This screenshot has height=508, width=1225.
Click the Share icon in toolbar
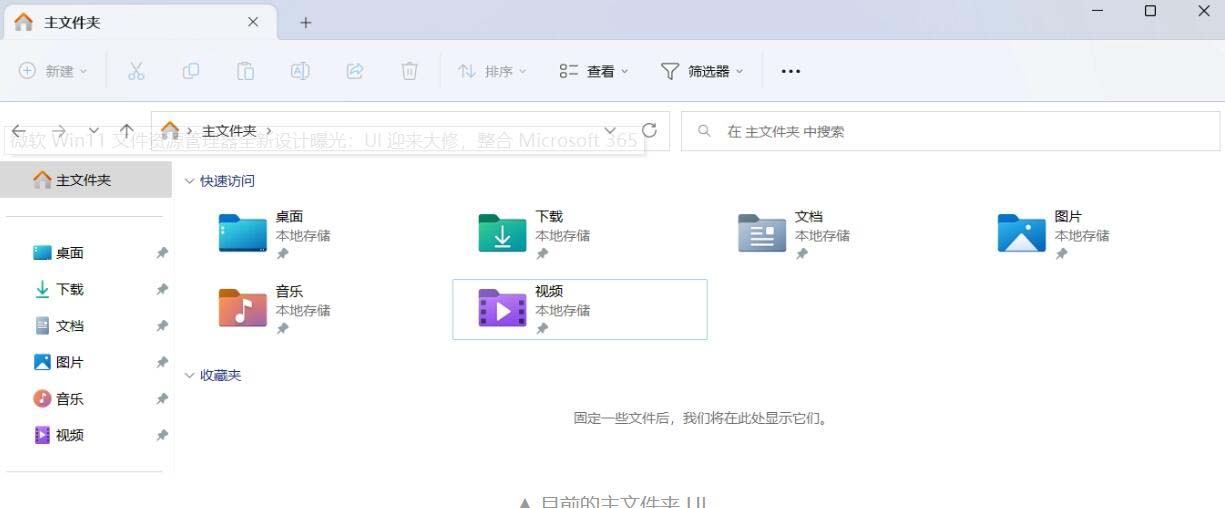pos(354,71)
